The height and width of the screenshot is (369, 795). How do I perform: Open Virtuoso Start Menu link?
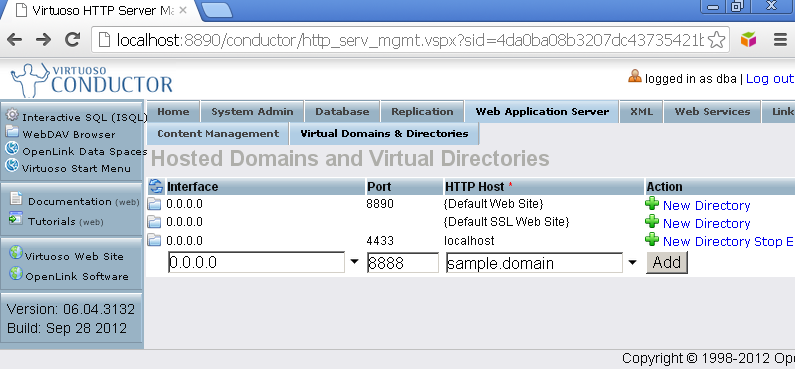77,168
